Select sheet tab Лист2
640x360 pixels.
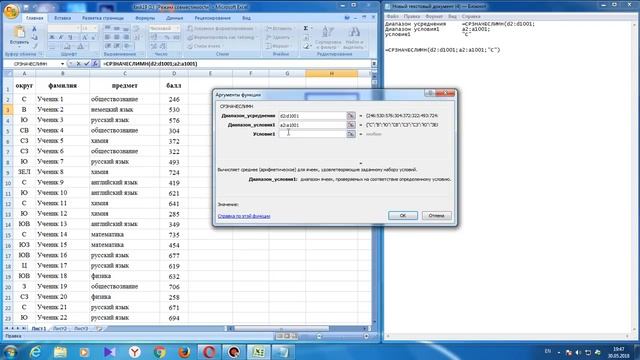tap(60, 329)
